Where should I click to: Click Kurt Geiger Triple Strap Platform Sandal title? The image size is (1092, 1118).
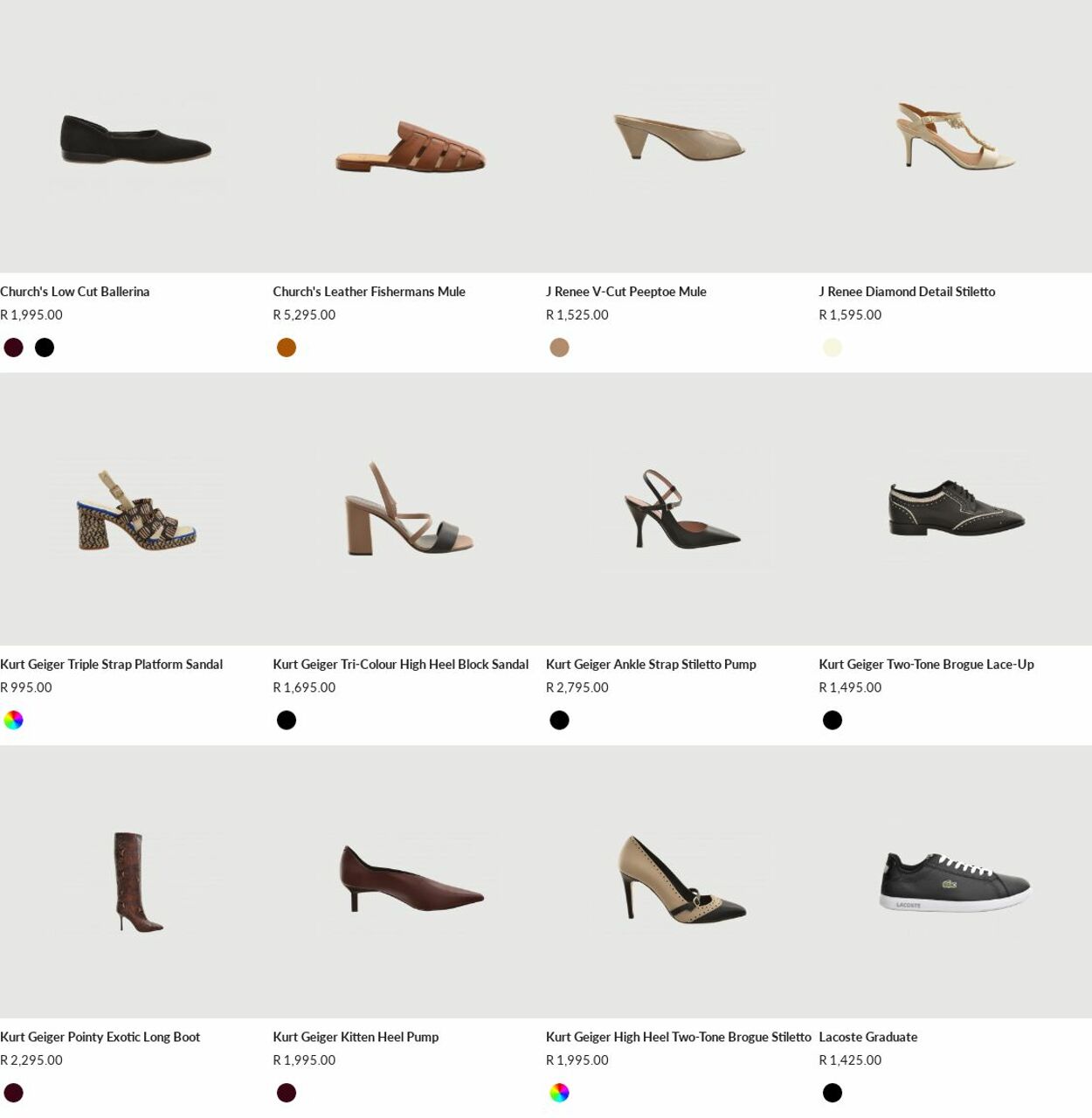pos(111,665)
